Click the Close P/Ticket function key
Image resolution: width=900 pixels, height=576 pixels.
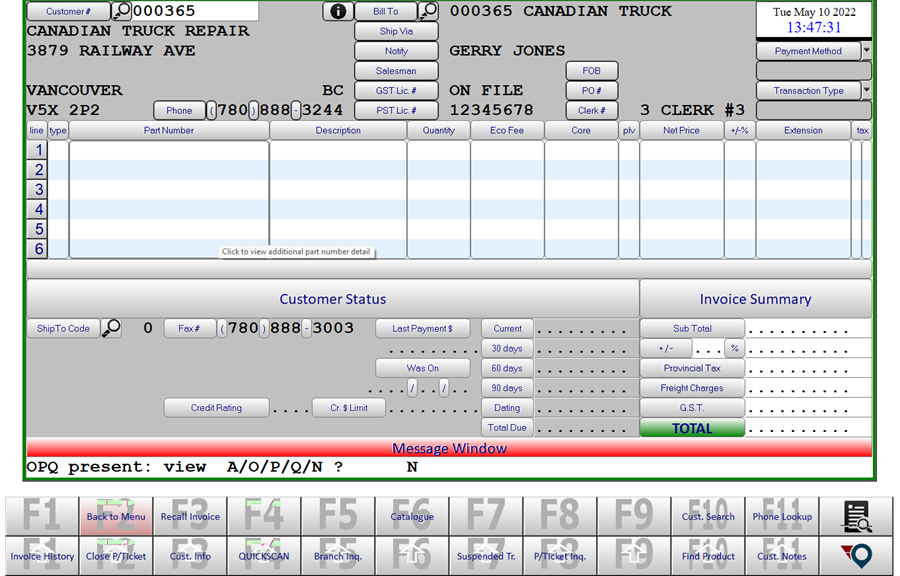click(x=116, y=556)
